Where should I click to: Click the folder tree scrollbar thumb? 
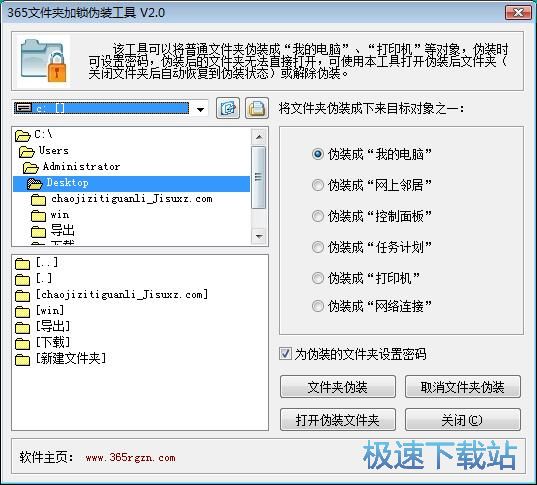tap(259, 177)
